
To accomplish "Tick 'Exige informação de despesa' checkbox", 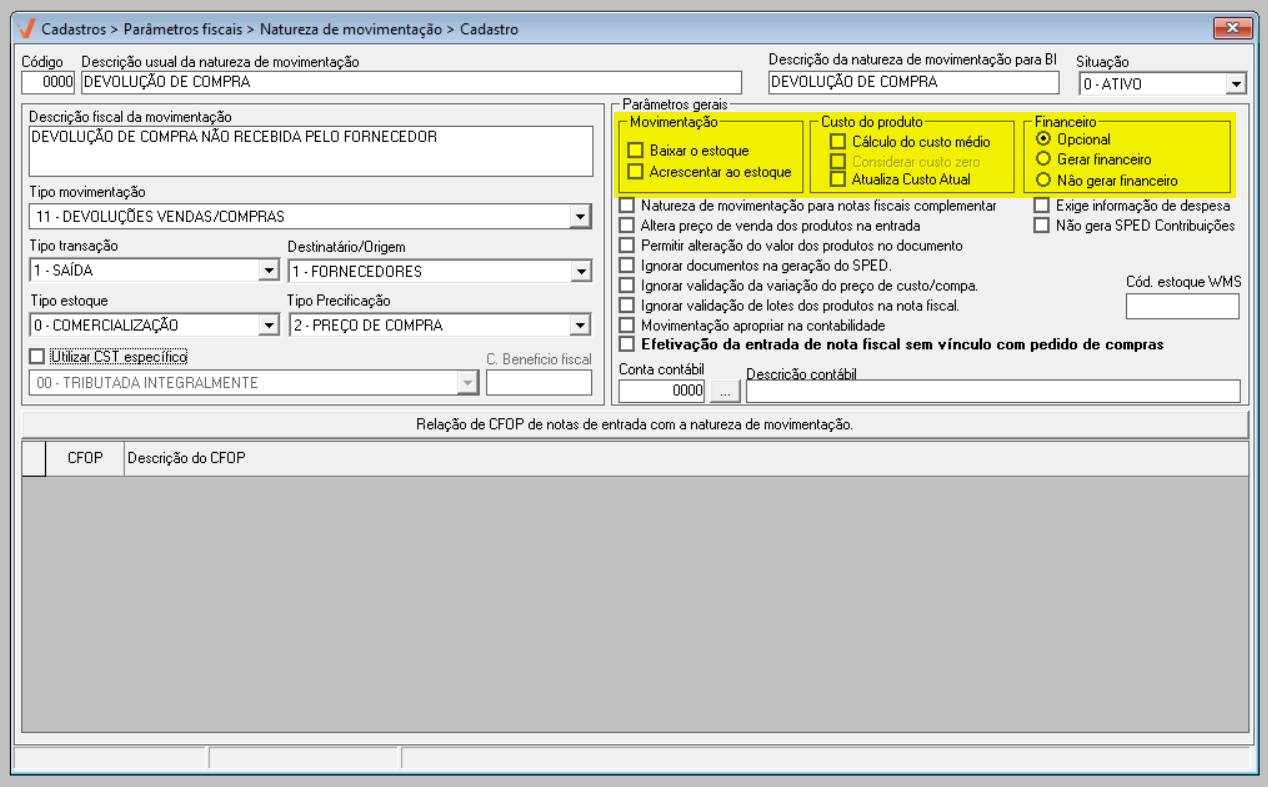I will click(1041, 206).
